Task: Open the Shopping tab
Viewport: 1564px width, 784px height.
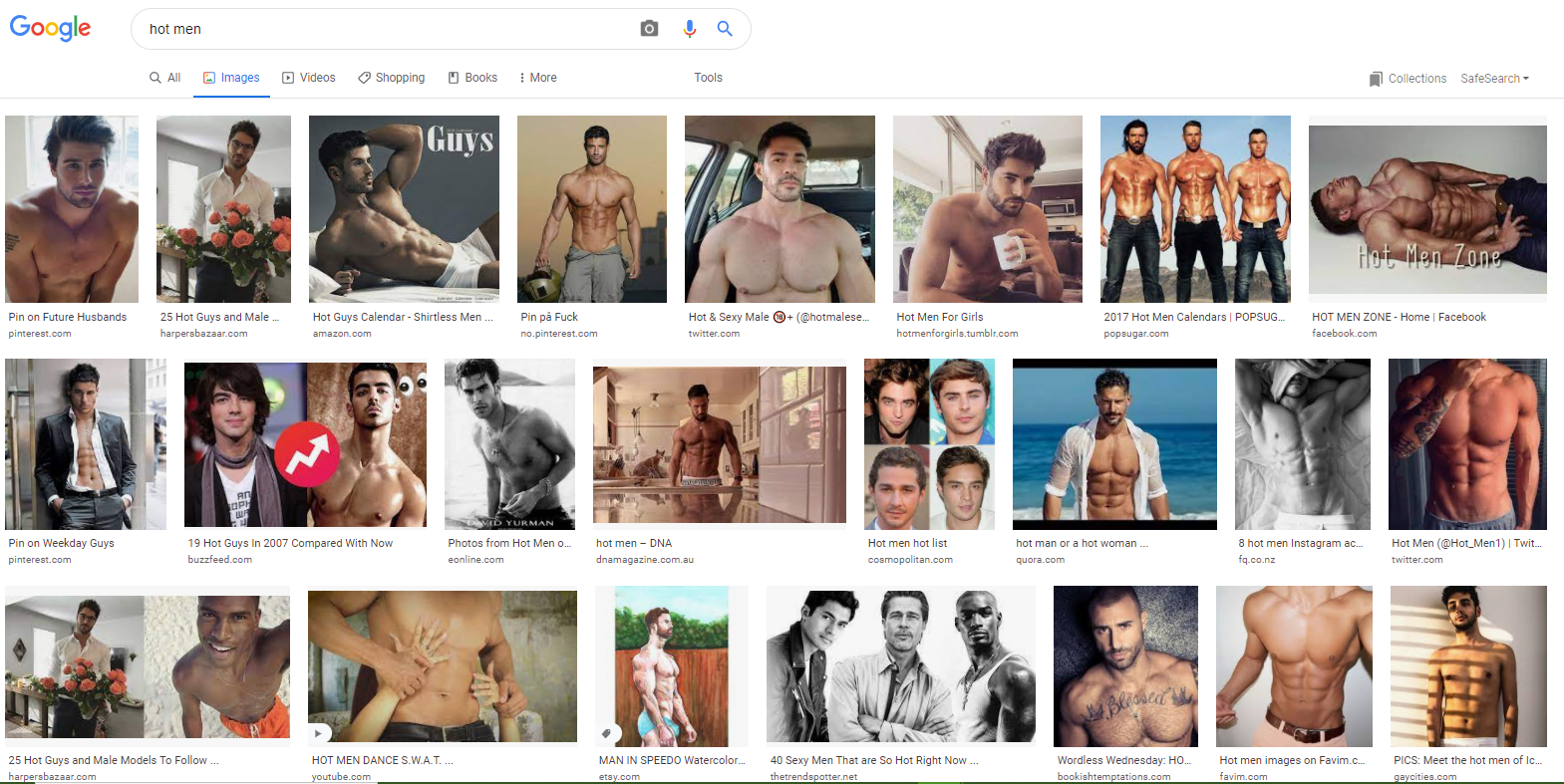Action: (391, 78)
